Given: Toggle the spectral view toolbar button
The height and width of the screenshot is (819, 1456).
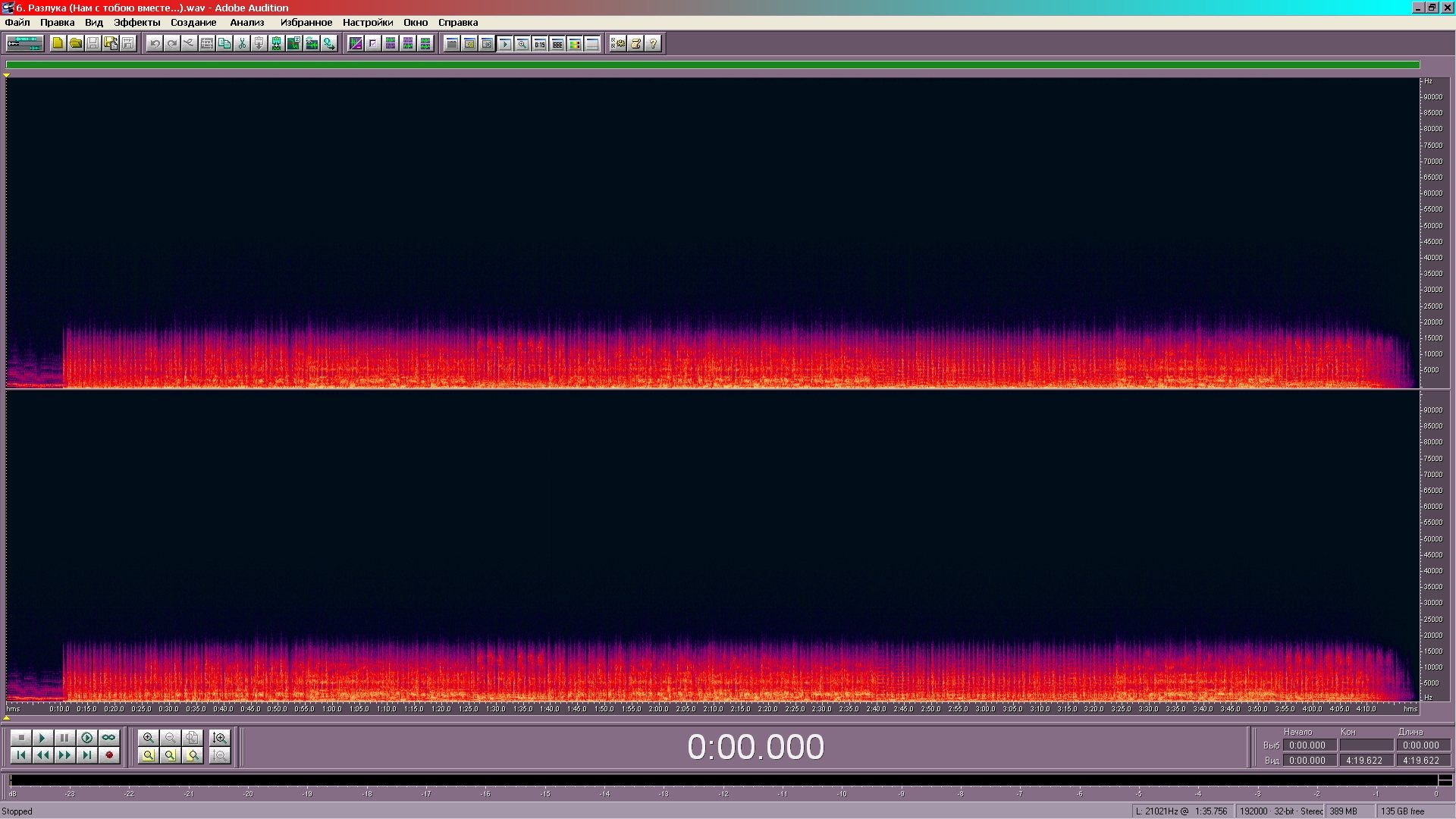Looking at the screenshot, I should click(356, 43).
